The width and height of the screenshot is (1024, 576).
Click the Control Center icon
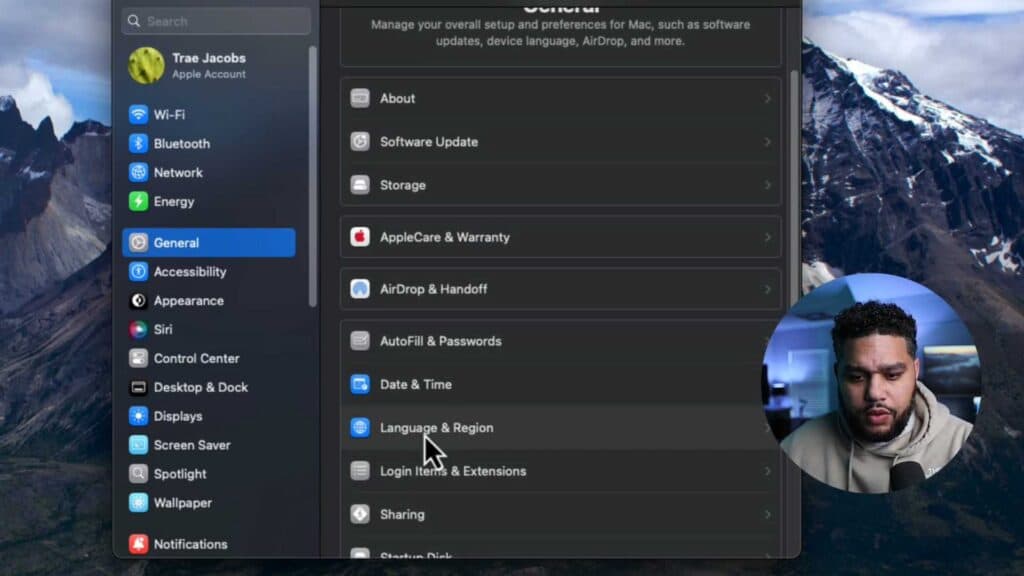(x=138, y=358)
